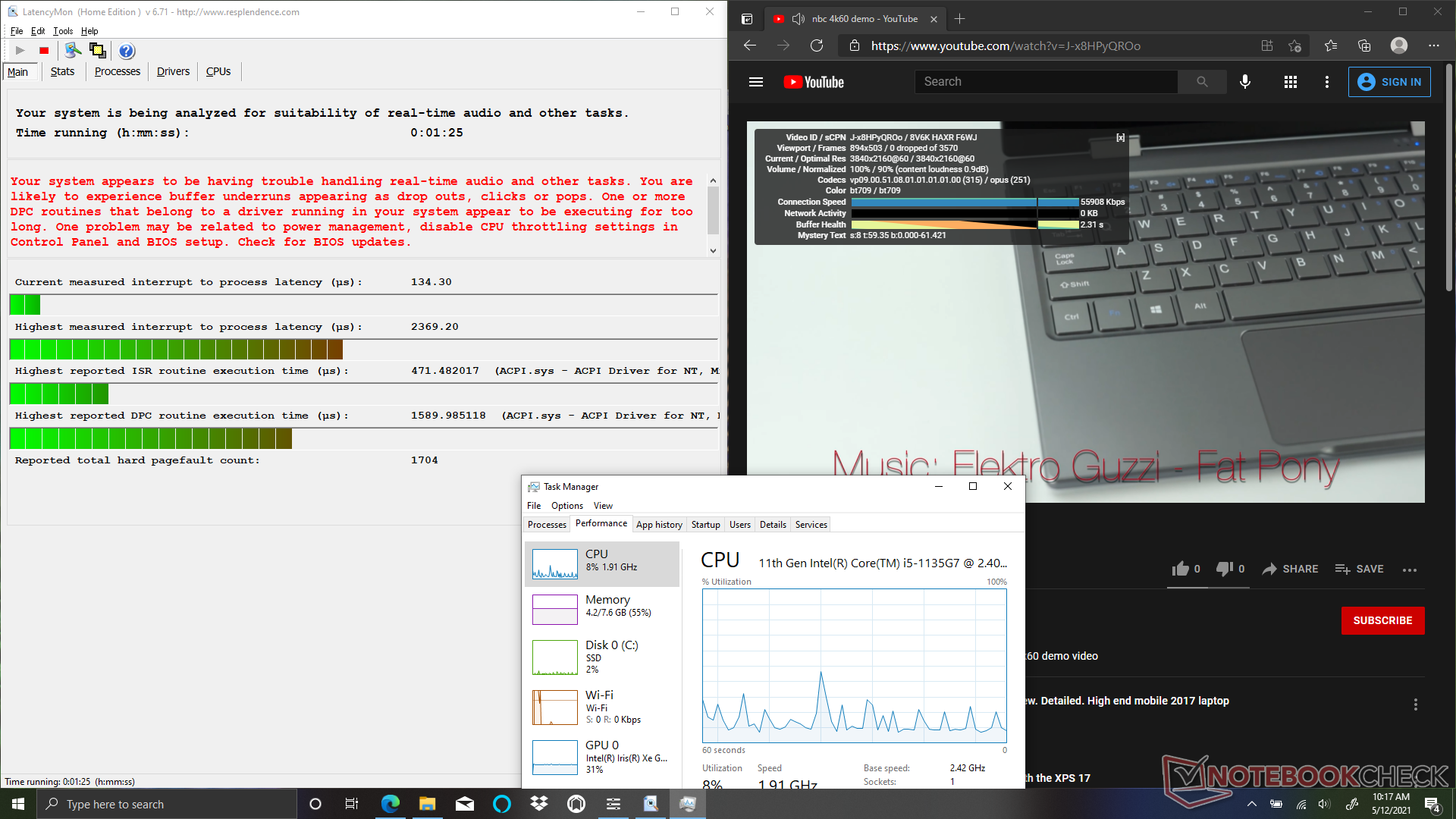Viewport: 1456px width, 819px height.
Task: Close the stats for nerds overlay
Action: coord(1120,137)
